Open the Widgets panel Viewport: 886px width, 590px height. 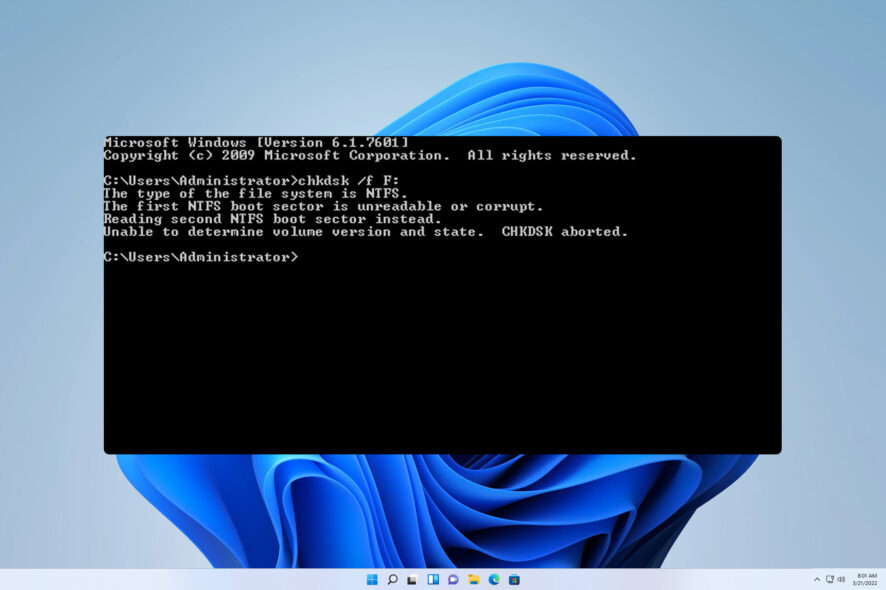(433, 579)
